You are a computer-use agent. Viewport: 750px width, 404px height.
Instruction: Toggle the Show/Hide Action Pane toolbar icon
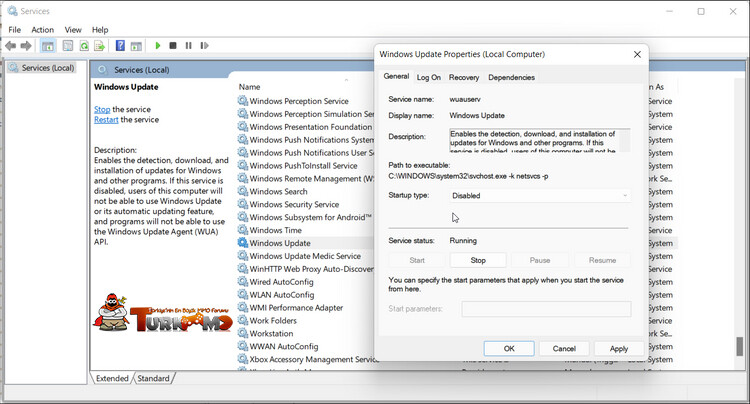coord(136,46)
